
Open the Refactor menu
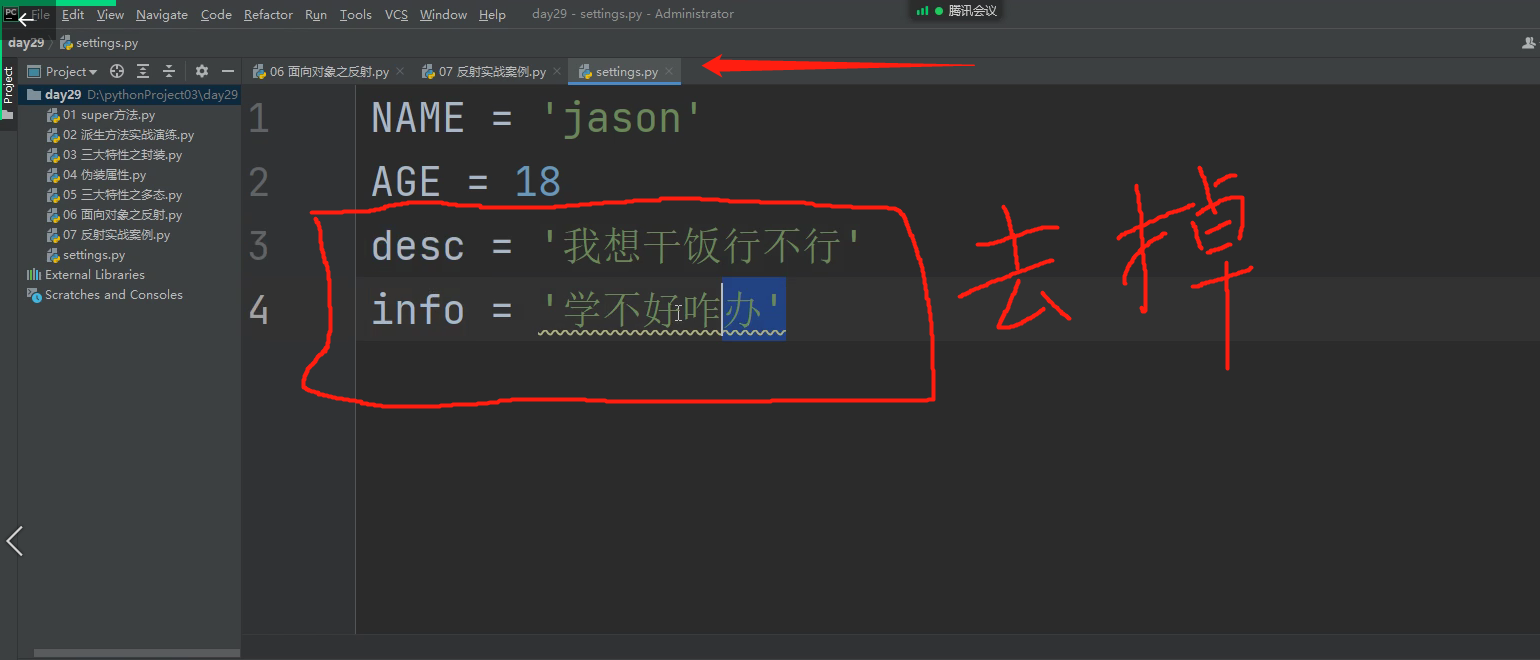(268, 14)
